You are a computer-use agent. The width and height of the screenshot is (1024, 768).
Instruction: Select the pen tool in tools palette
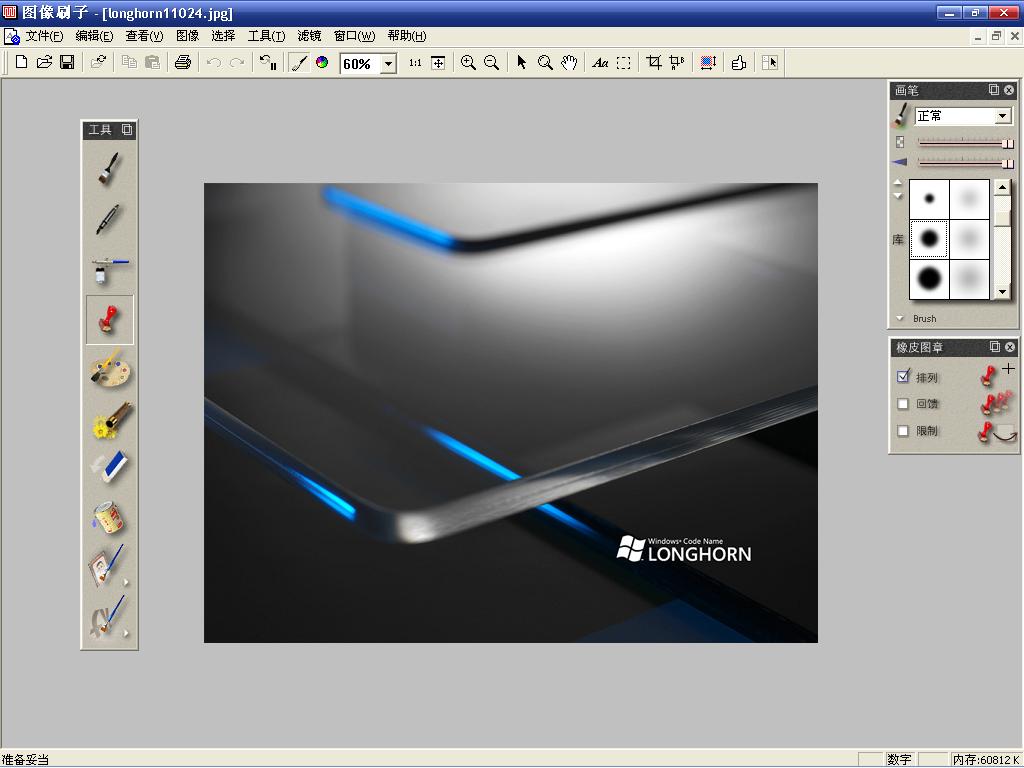coord(109,219)
